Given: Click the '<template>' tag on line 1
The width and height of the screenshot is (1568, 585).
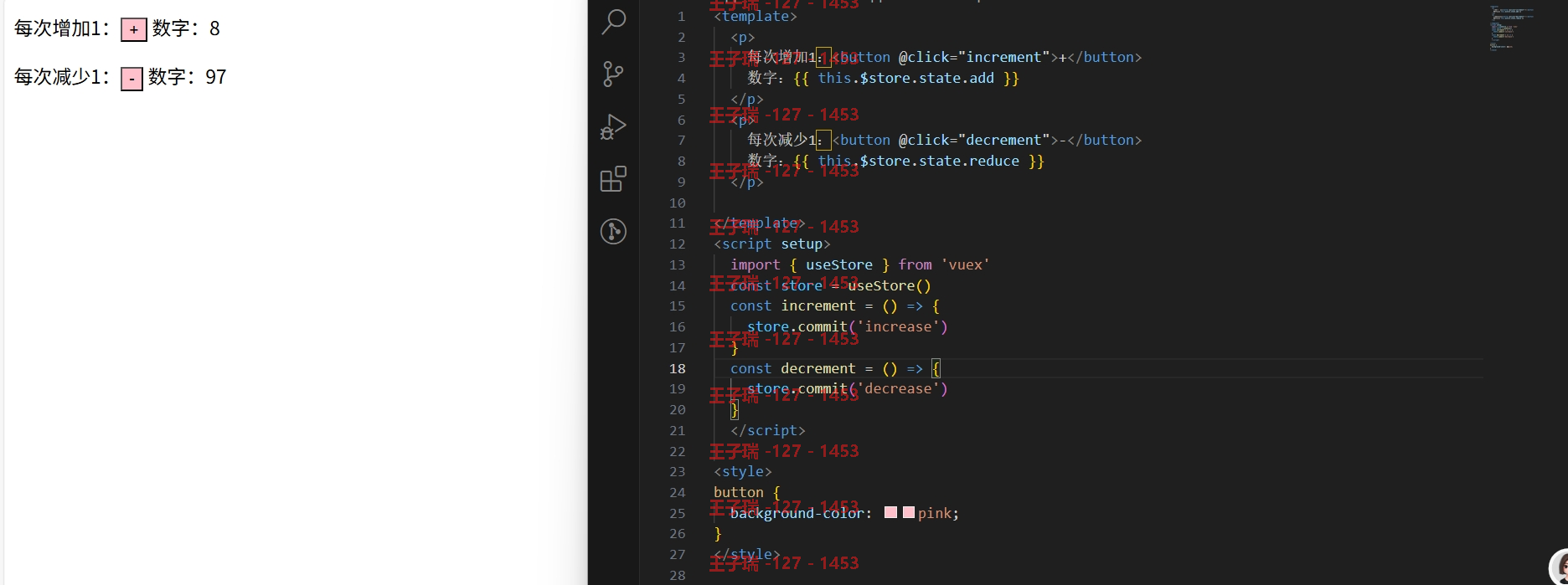Looking at the screenshot, I should (x=756, y=16).
